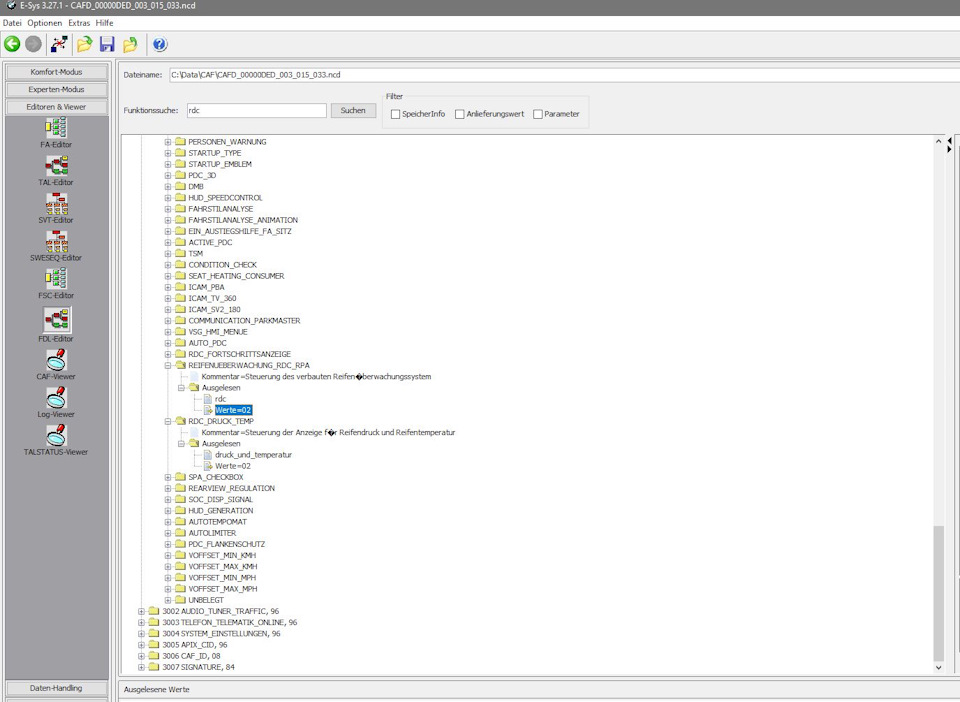This screenshot has height=702, width=960.
Task: Click the Ausgelesene Werte panel header
Action: [x=157, y=690]
